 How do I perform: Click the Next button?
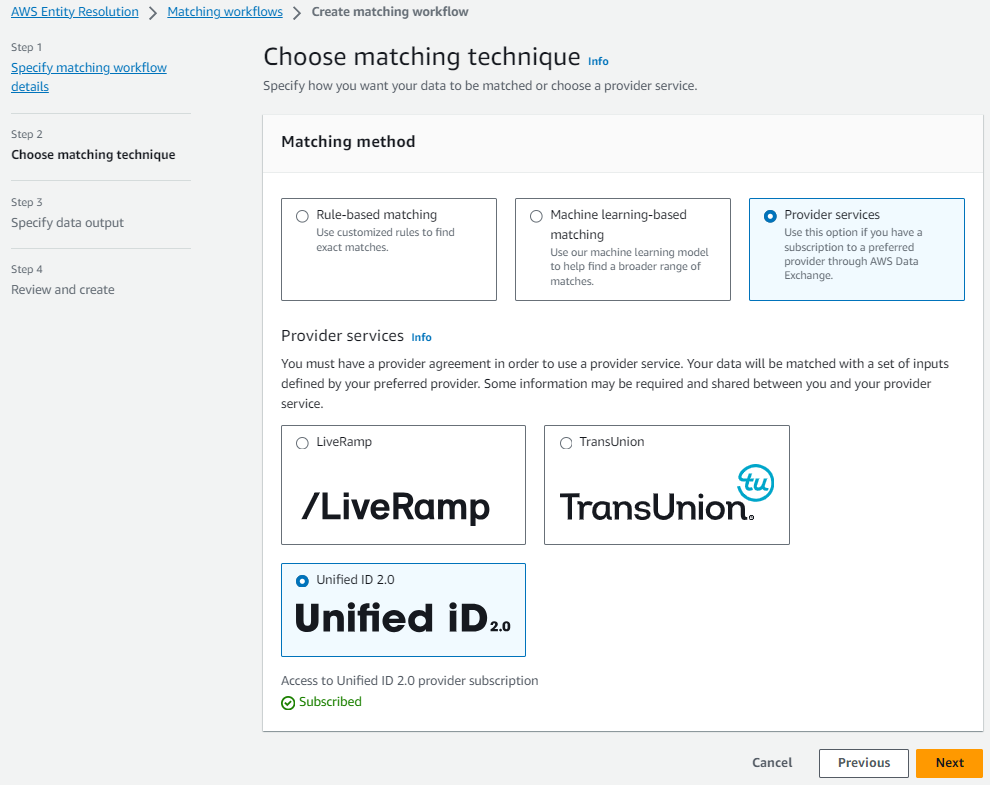[x=948, y=762]
